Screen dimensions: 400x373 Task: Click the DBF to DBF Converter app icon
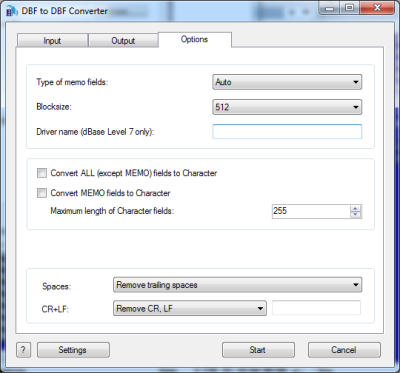coord(12,11)
